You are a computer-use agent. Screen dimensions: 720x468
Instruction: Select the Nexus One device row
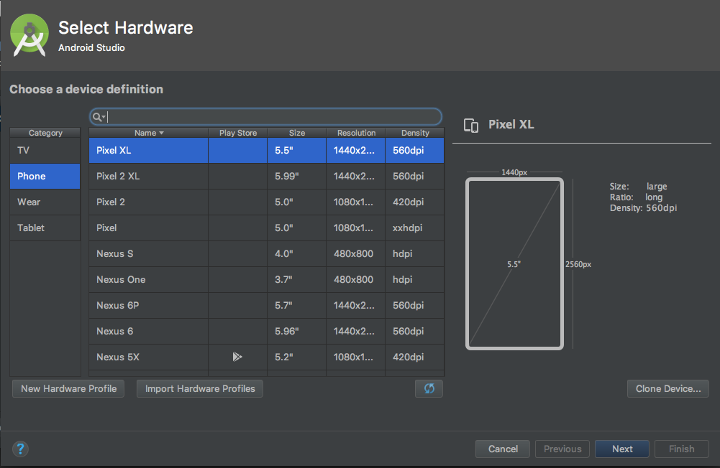(266, 280)
